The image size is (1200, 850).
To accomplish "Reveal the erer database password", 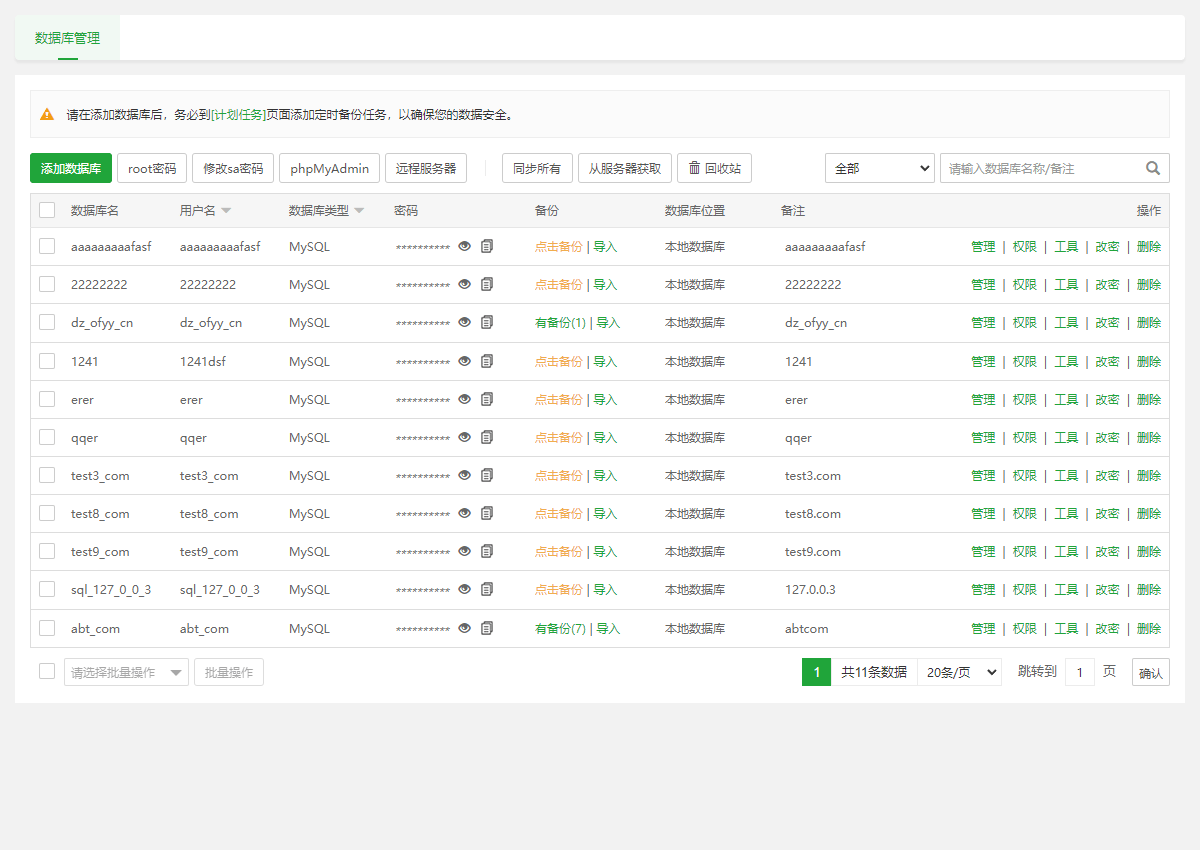I will click(x=464, y=399).
